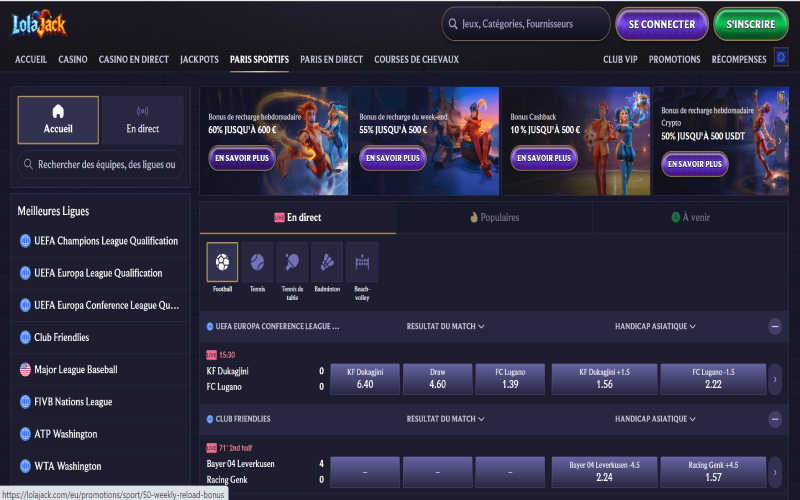
Task: Open the Récompenses page
Action: [x=739, y=59]
